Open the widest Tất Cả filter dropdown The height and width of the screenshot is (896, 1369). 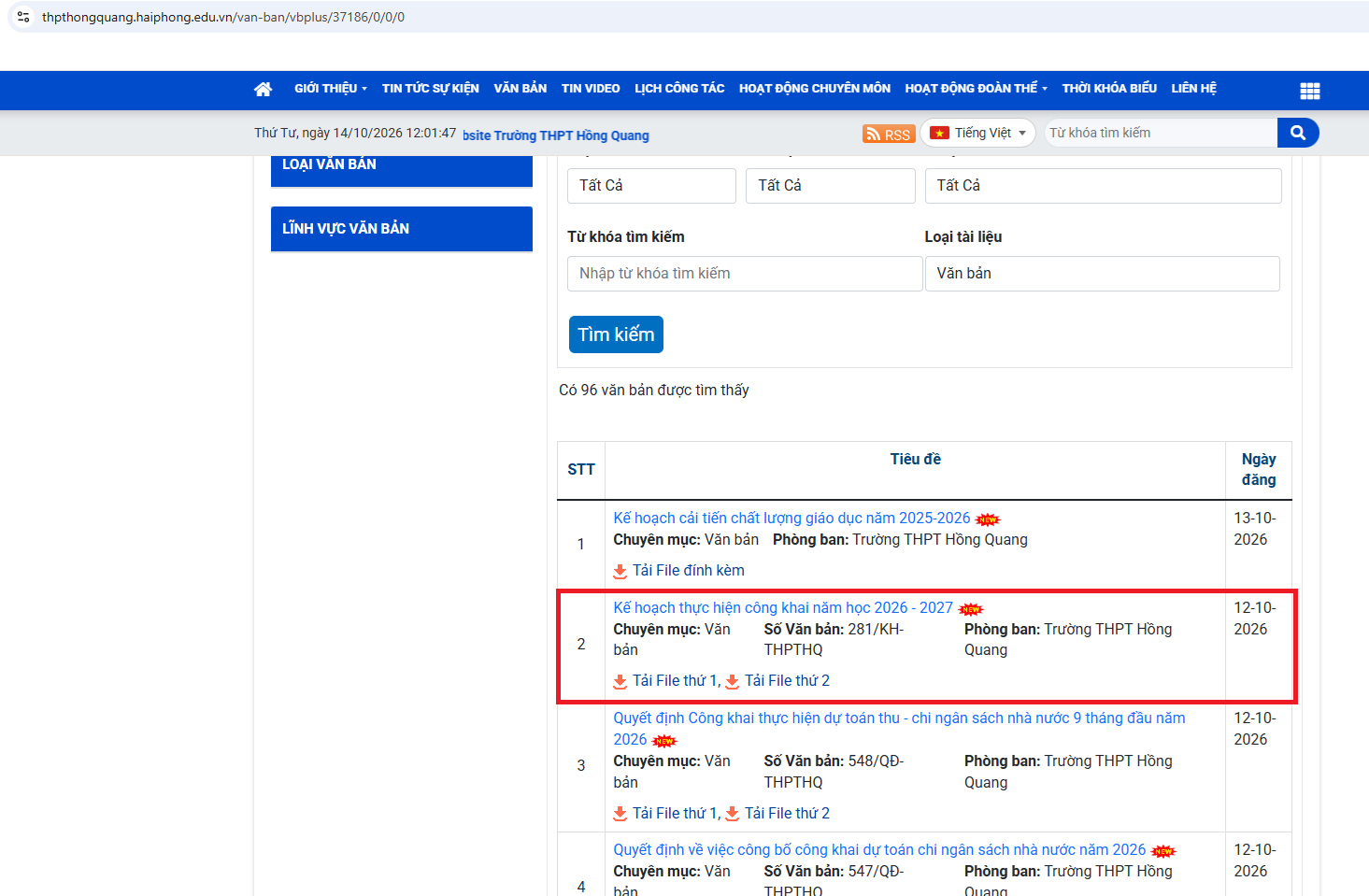coord(1104,186)
